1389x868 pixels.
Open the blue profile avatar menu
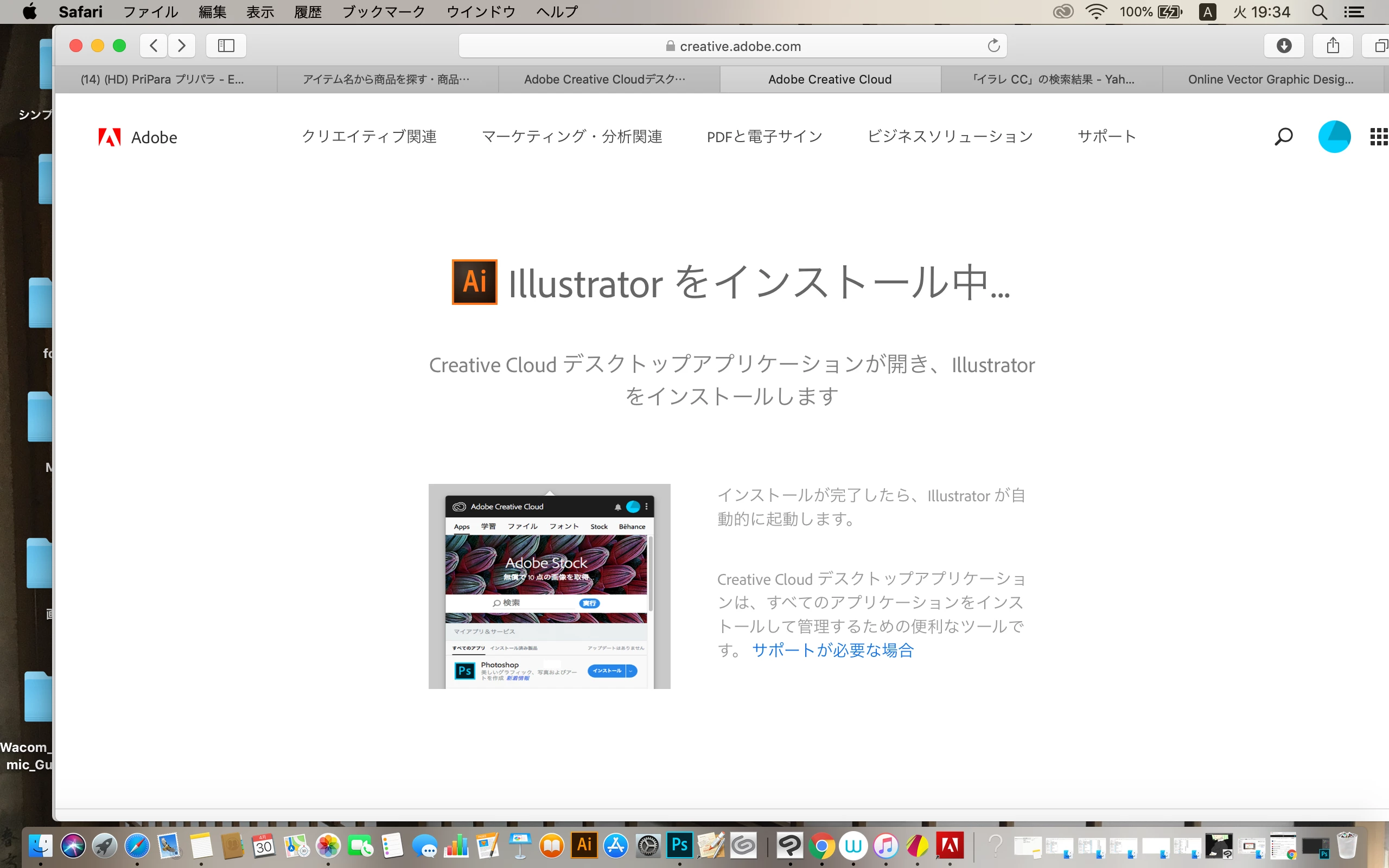(x=1334, y=137)
